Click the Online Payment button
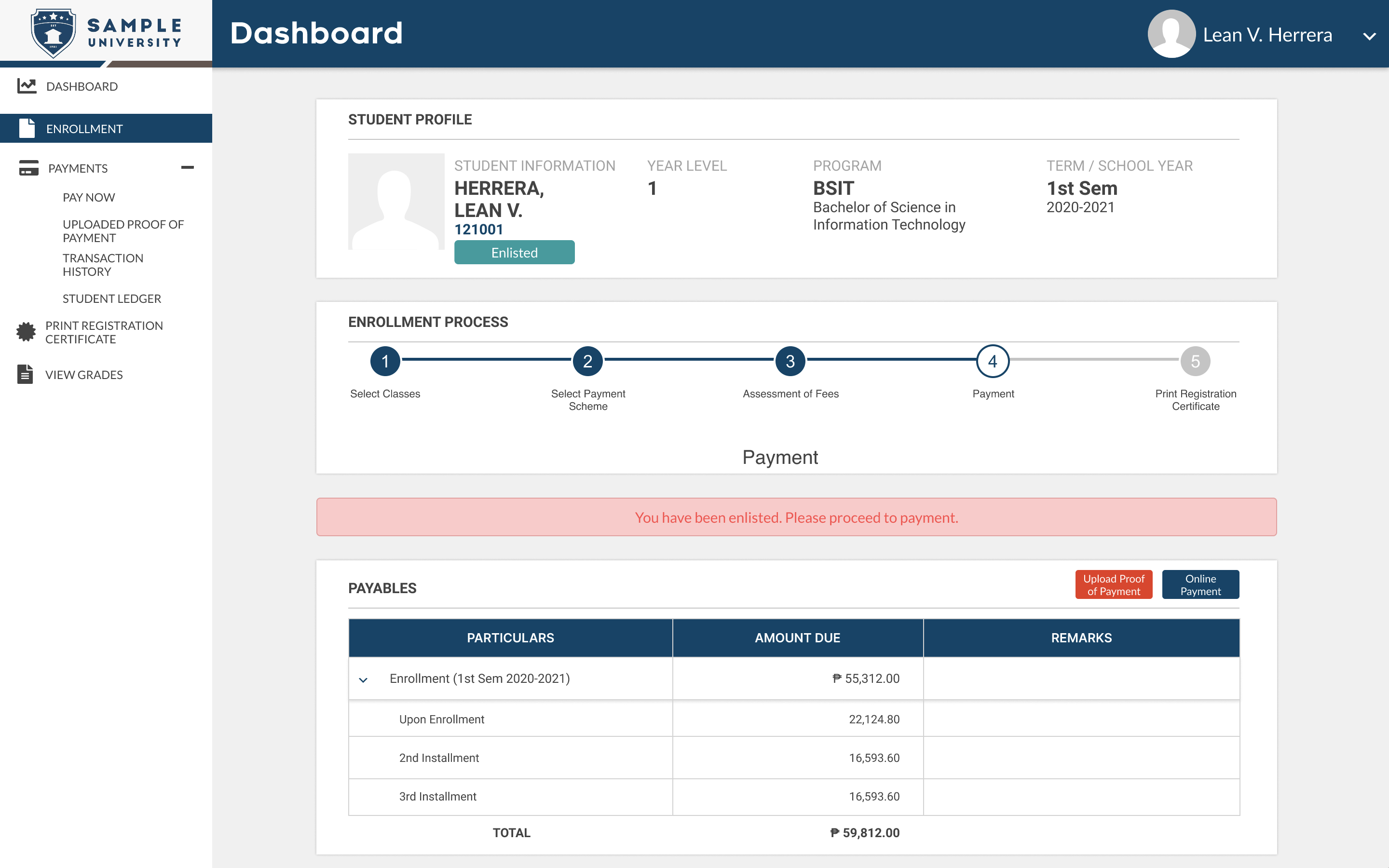Viewport: 1389px width, 868px height. coord(1200,584)
